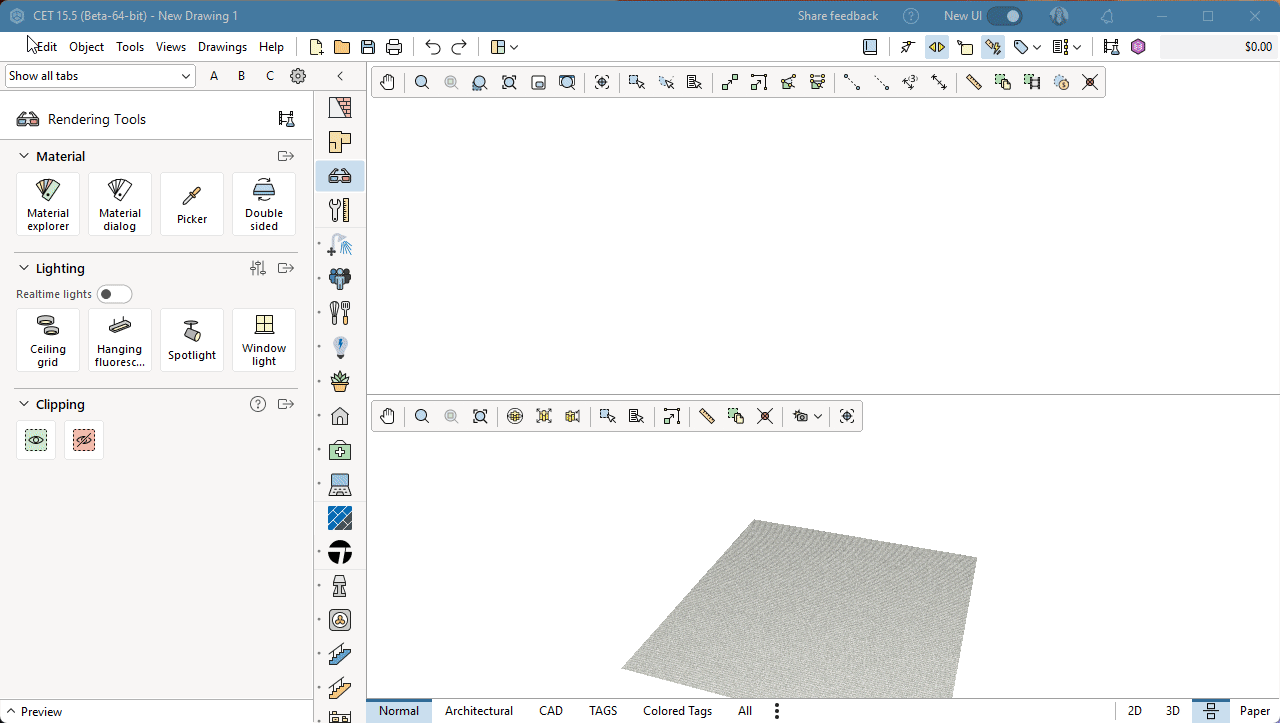Click the Share feedback link
The width and height of the screenshot is (1280, 723).
click(837, 16)
